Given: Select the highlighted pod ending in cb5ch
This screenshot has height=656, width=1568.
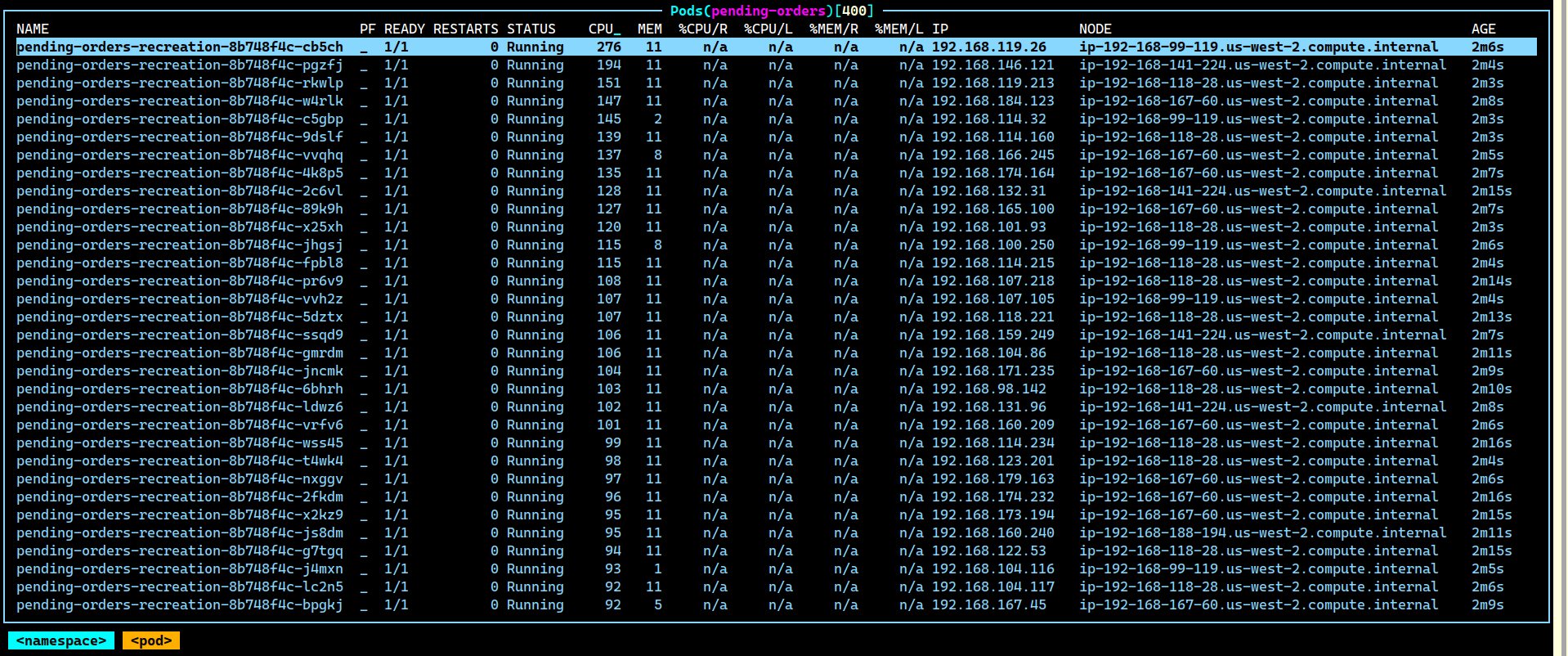Looking at the screenshot, I should coord(180,47).
